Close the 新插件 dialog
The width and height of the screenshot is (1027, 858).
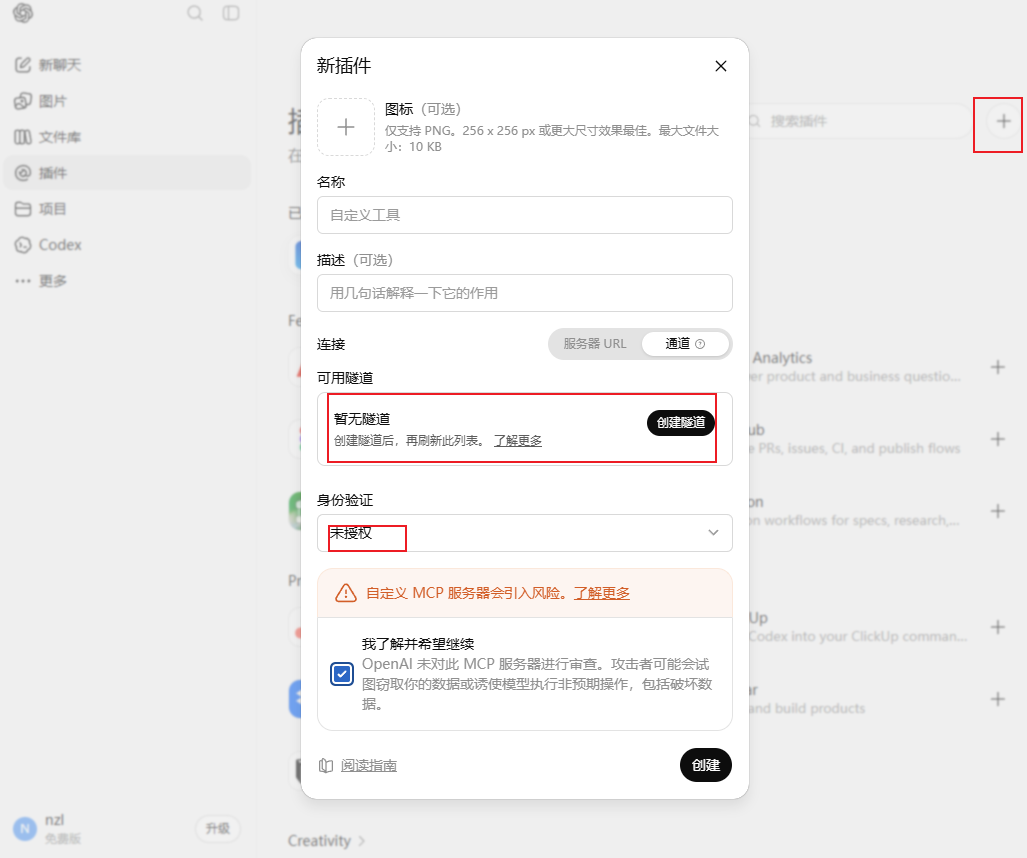coord(721,66)
